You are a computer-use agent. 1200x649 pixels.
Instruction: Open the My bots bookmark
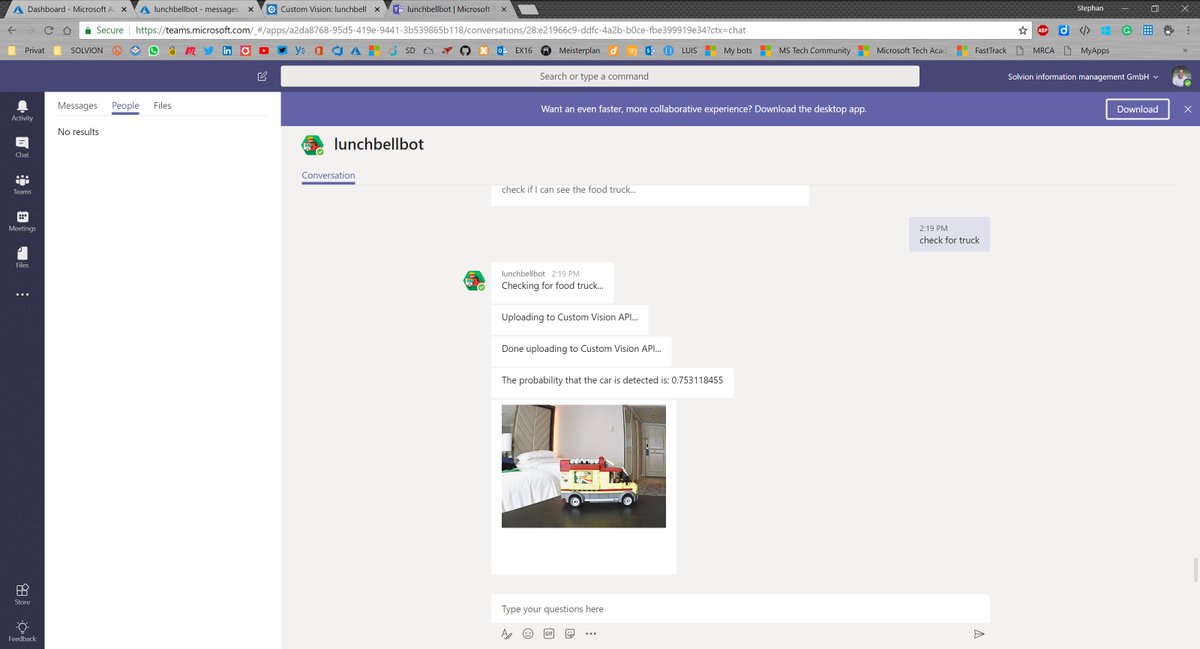click(728, 50)
